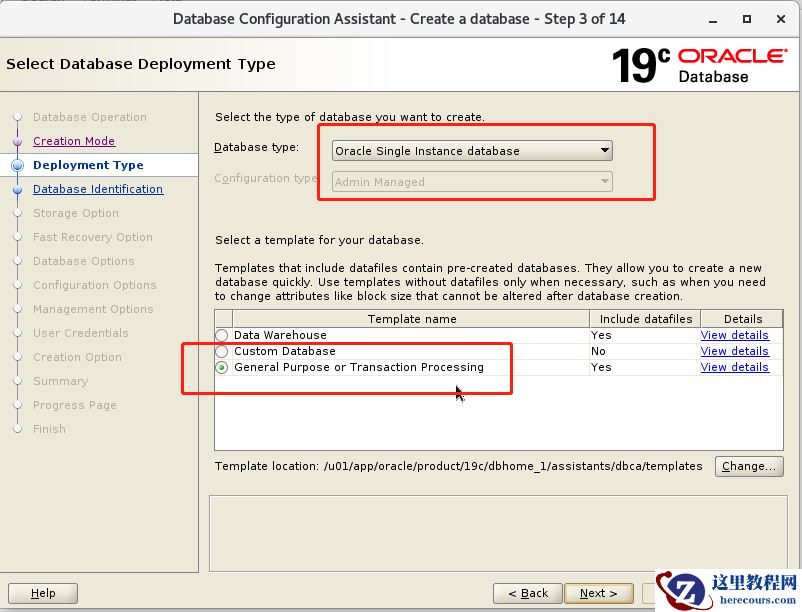Click the Database Options step
The height and width of the screenshot is (612, 802).
[x=83, y=261]
